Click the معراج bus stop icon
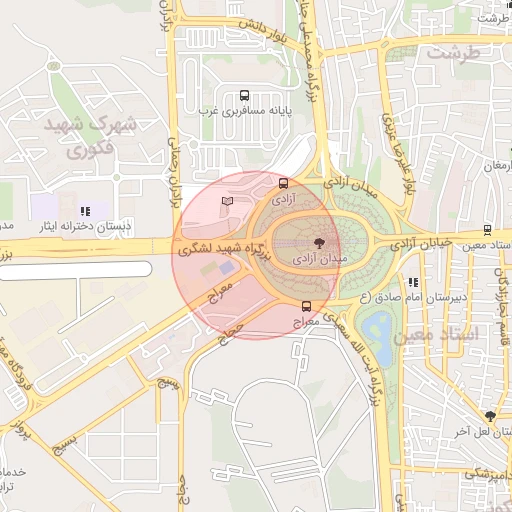 pos(307,306)
